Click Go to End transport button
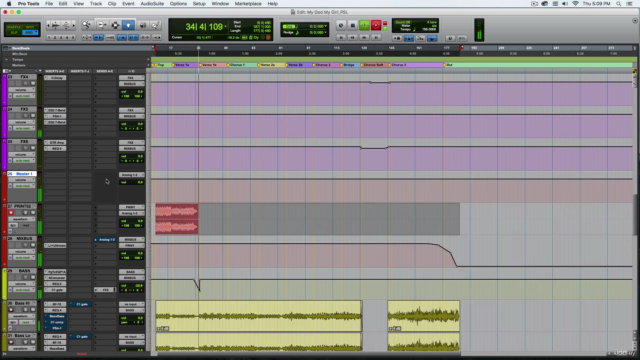 click(x=376, y=38)
